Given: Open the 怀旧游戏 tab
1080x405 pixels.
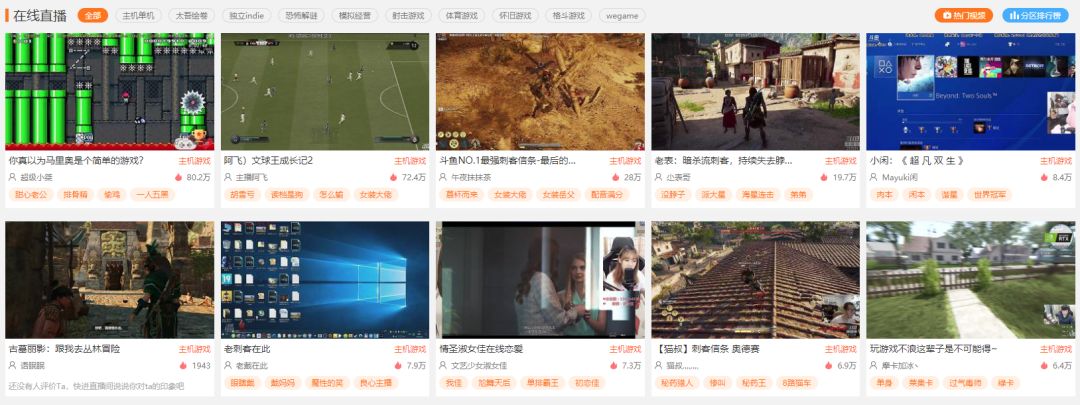Looking at the screenshot, I should [515, 15].
